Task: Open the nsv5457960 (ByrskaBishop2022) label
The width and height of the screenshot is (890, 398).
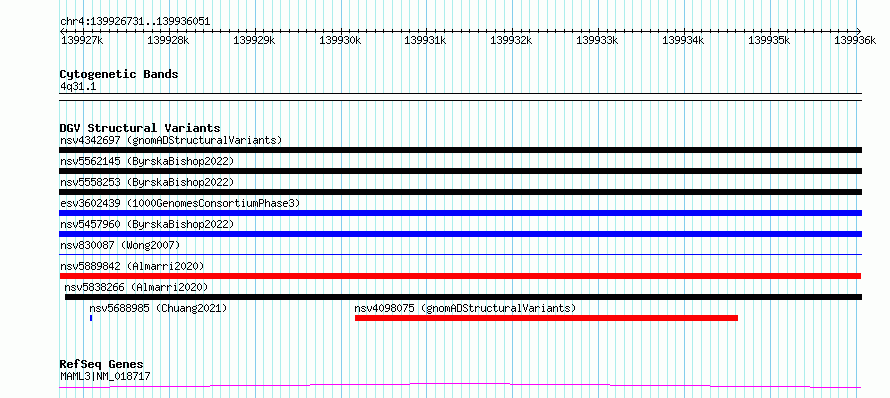Action: click(x=147, y=224)
